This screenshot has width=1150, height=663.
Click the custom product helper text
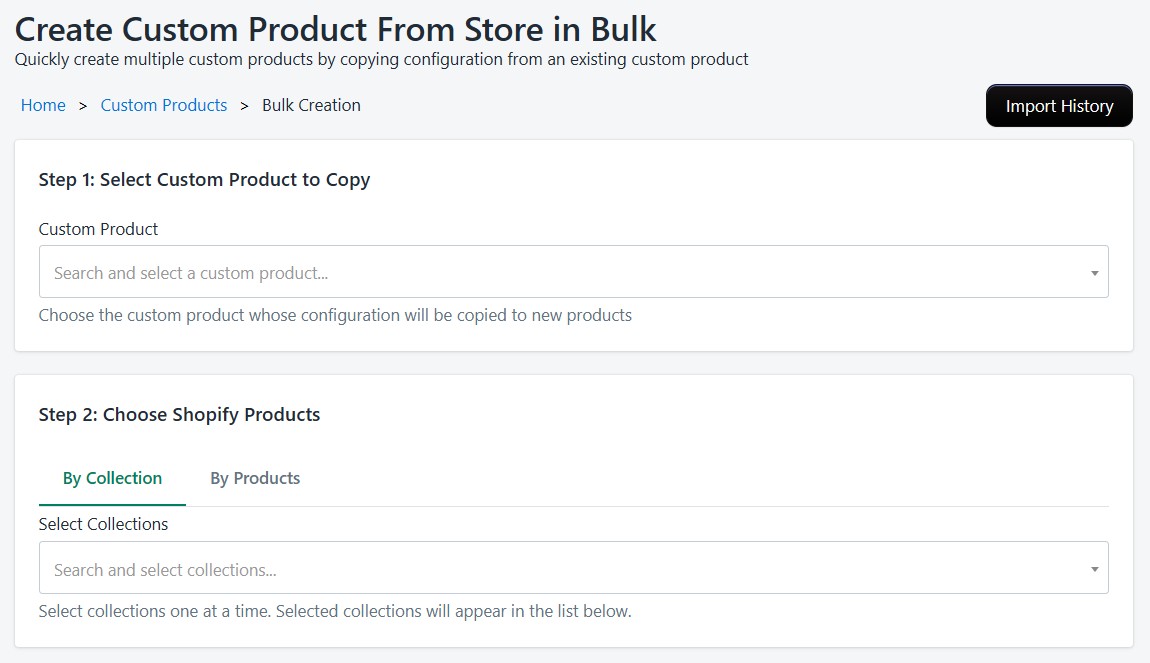coord(334,315)
